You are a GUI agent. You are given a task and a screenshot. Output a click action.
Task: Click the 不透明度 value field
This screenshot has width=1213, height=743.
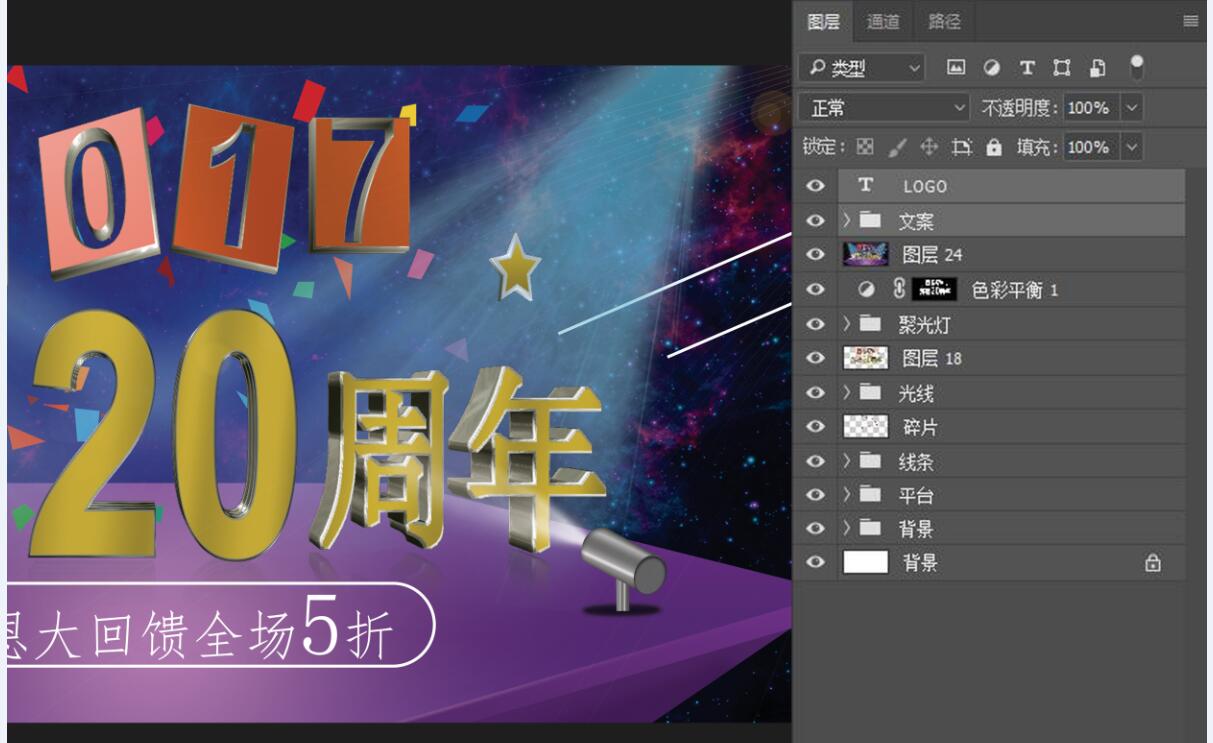pyautogui.click(x=1093, y=107)
